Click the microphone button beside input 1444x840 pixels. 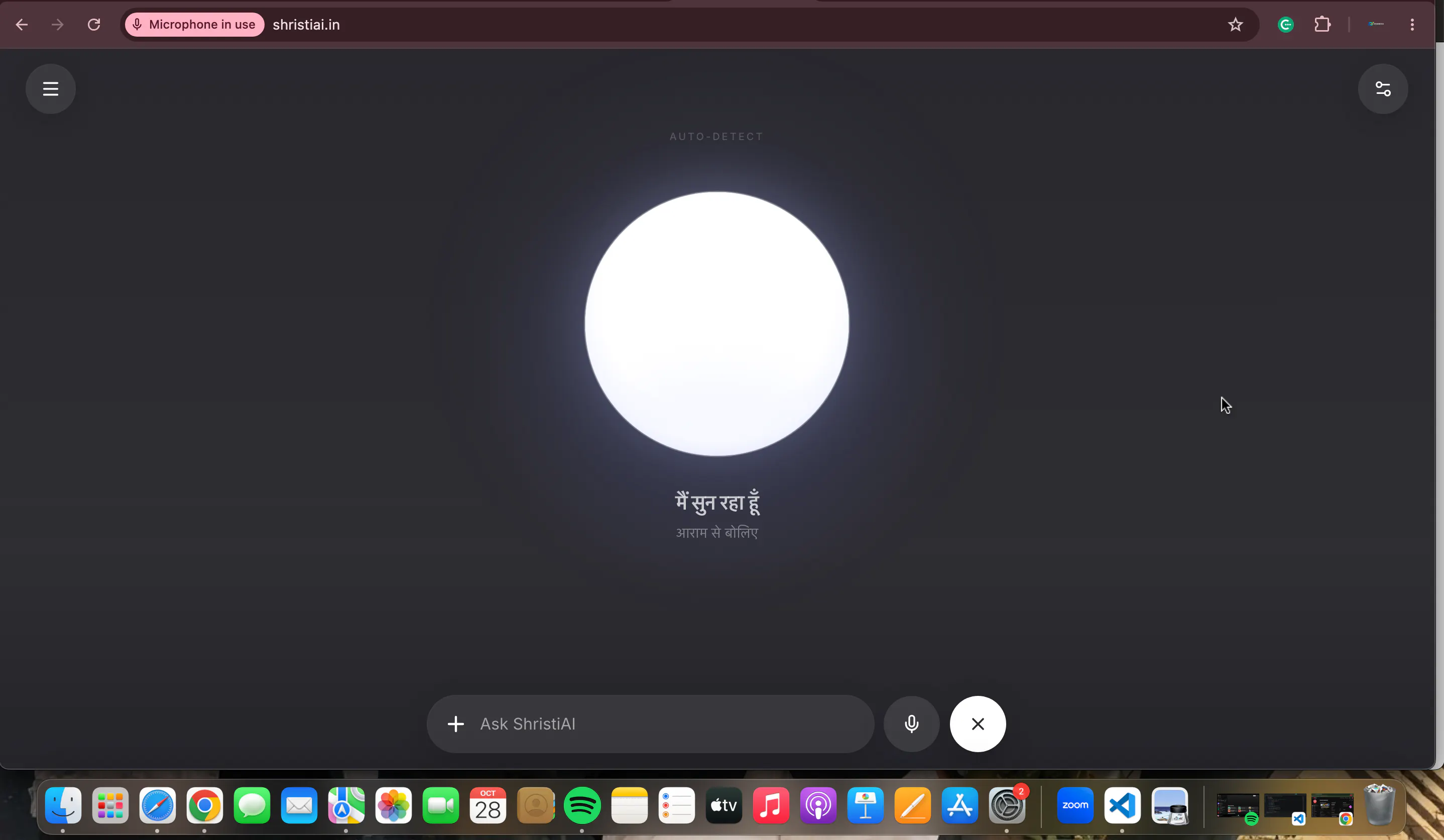click(911, 724)
